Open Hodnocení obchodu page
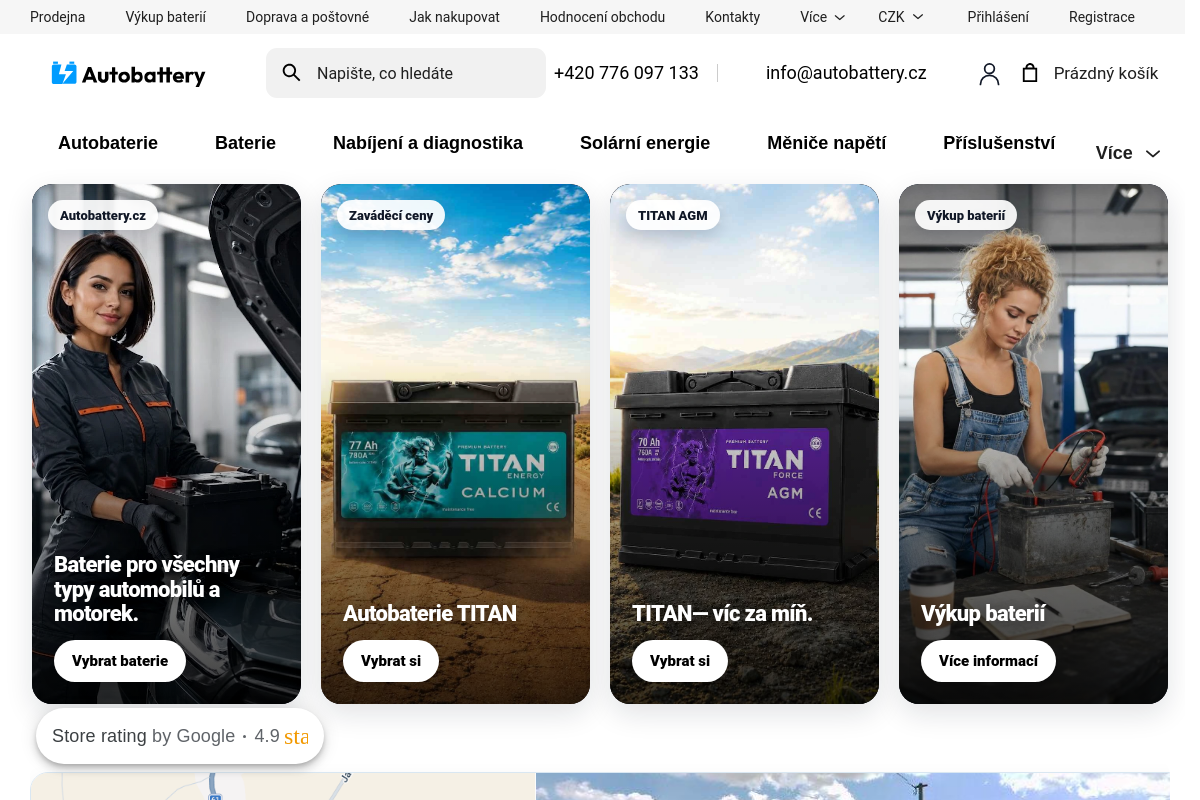 [602, 17]
